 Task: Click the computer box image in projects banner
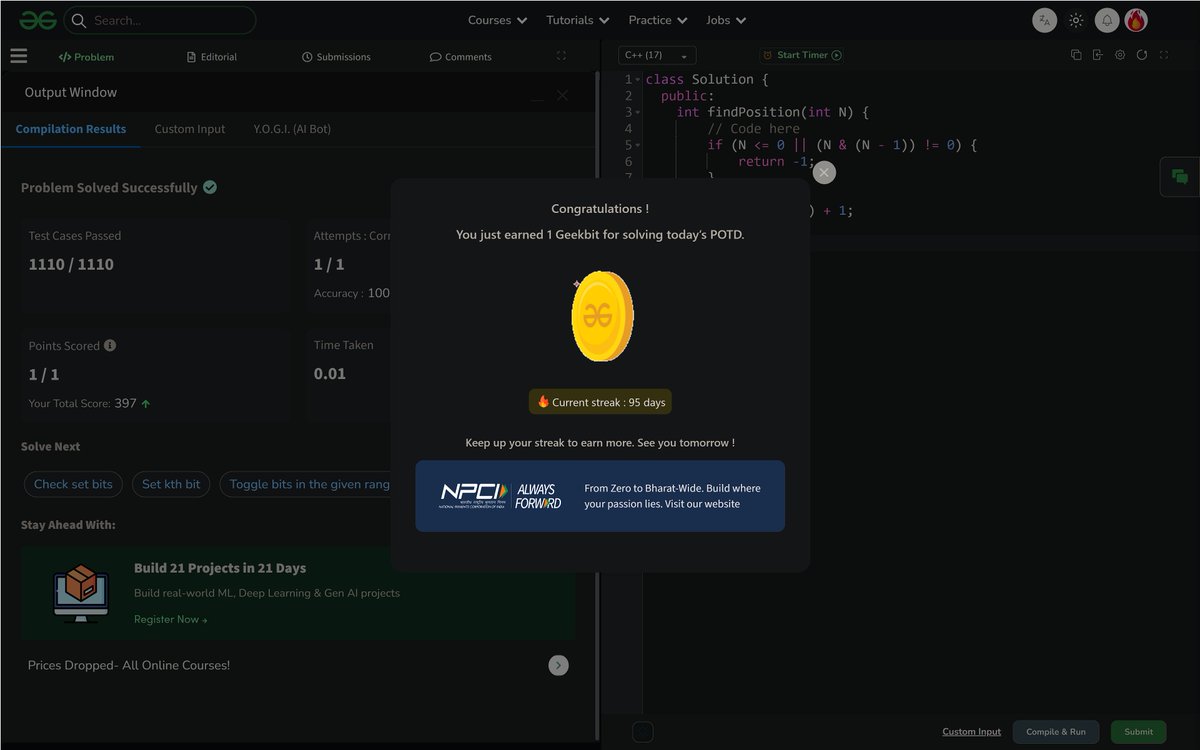point(81,593)
